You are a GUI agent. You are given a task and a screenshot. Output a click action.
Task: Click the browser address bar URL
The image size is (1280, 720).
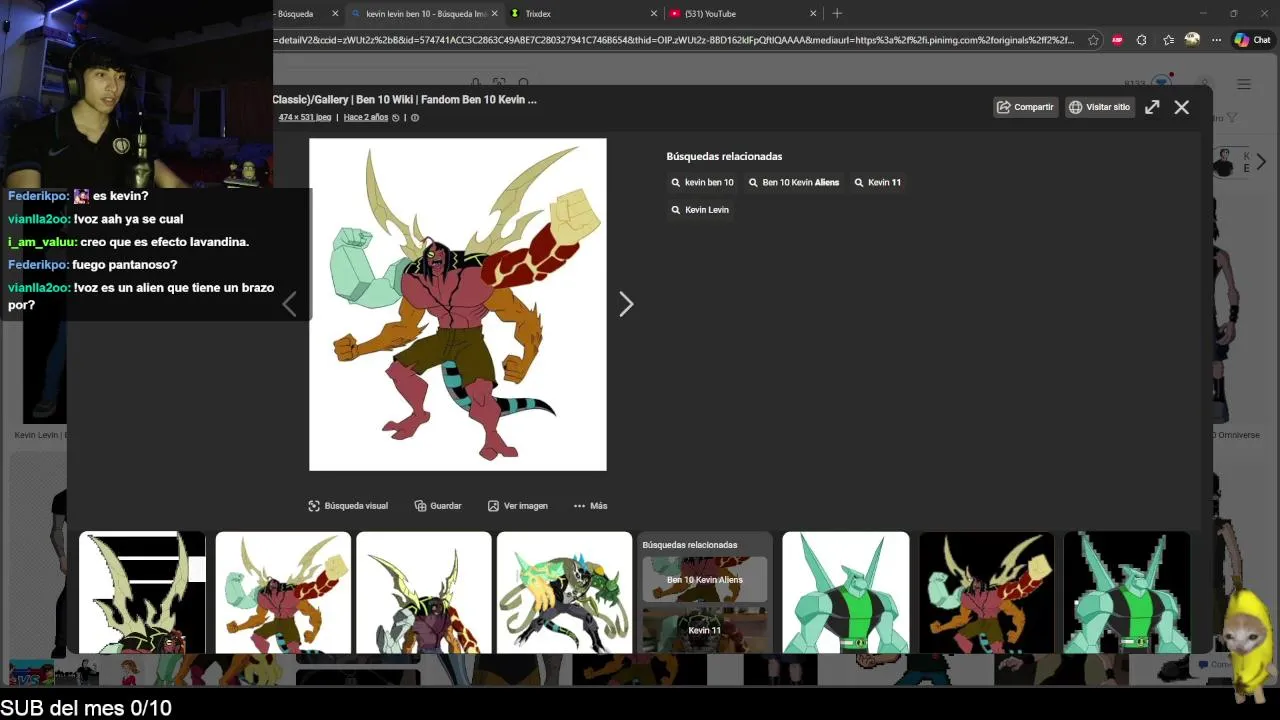(x=673, y=40)
